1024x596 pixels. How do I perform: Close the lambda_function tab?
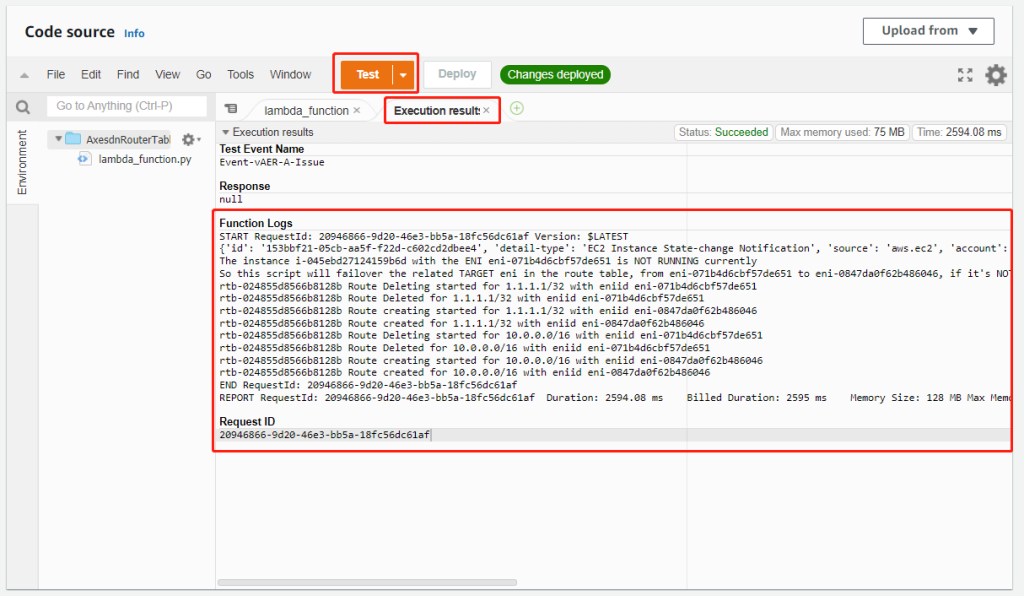tap(357, 111)
